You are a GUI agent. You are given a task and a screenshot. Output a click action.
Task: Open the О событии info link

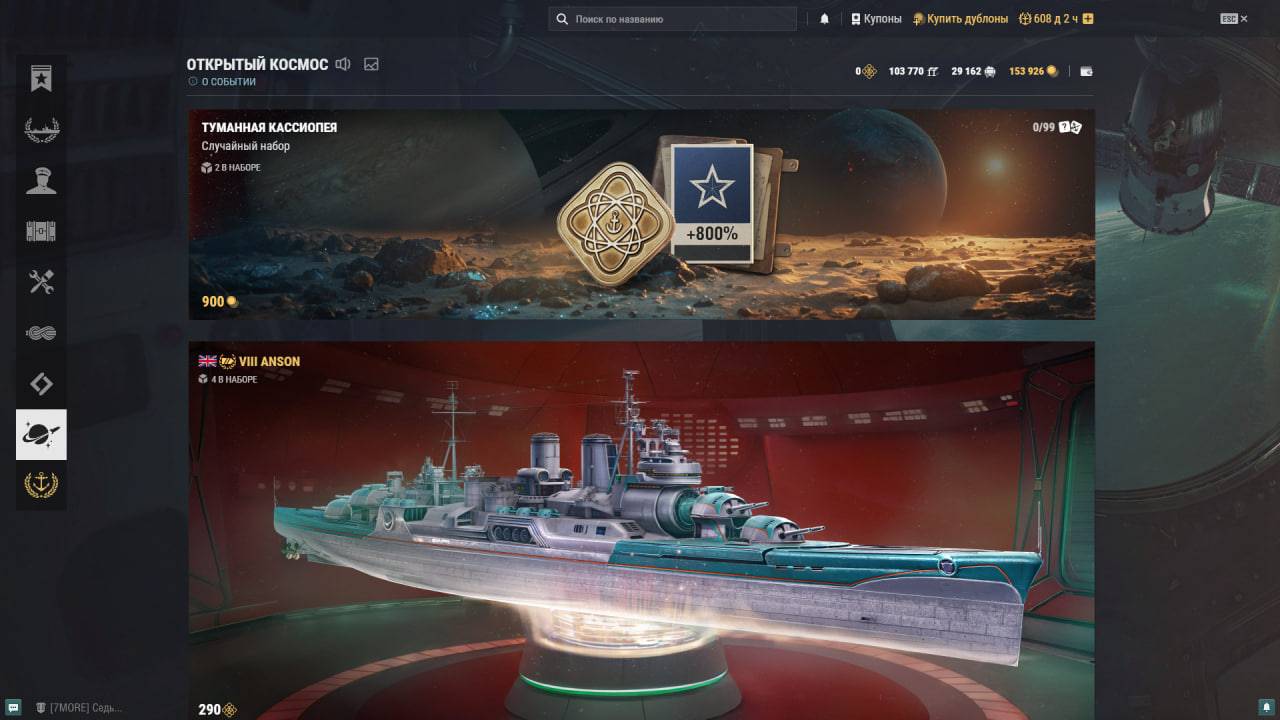point(222,82)
